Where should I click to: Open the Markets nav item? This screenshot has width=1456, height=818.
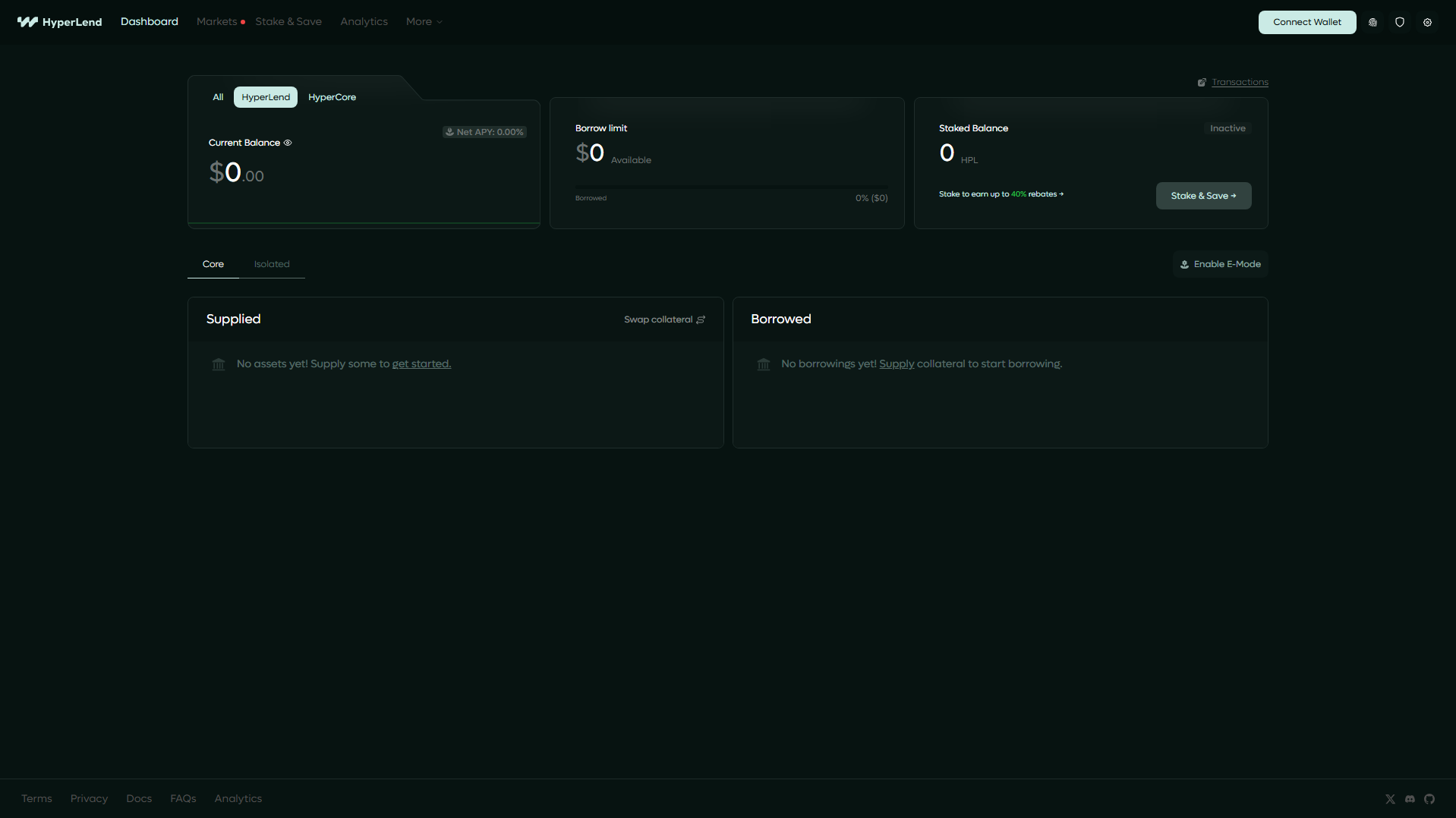pyautogui.click(x=217, y=21)
